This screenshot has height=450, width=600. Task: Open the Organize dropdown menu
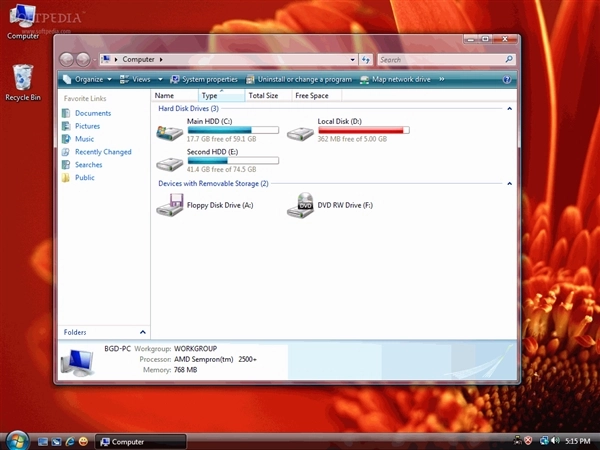coord(87,79)
